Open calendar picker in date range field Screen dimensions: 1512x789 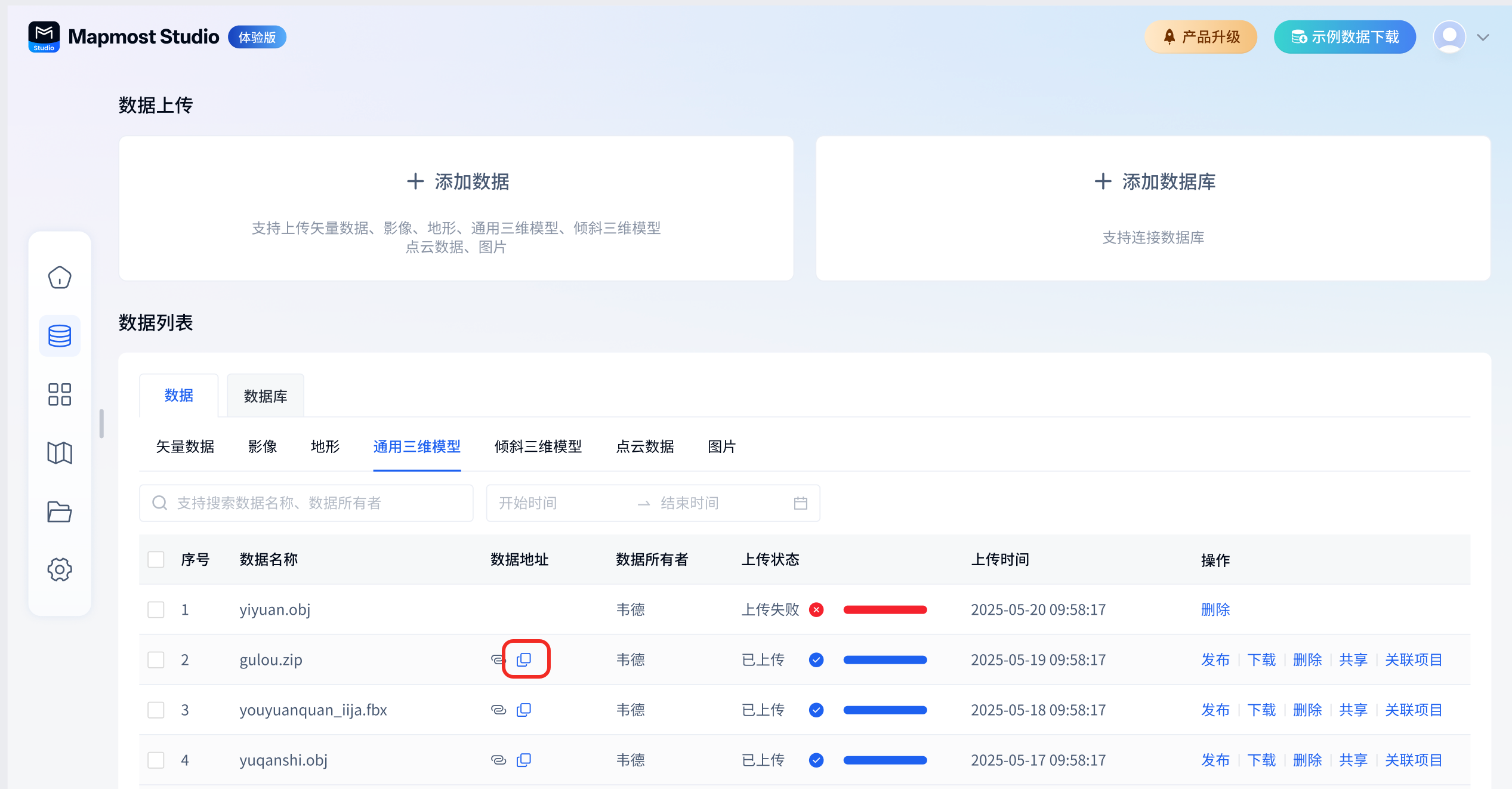800,503
